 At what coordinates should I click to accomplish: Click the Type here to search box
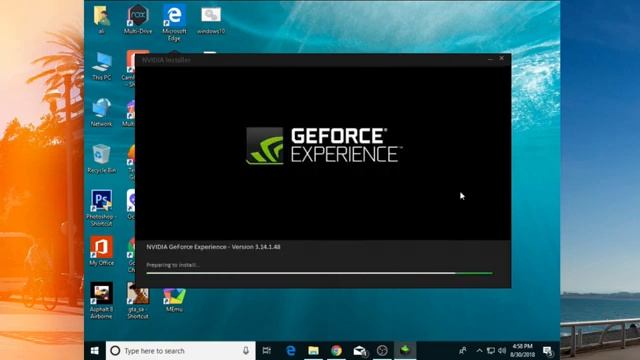click(x=181, y=351)
